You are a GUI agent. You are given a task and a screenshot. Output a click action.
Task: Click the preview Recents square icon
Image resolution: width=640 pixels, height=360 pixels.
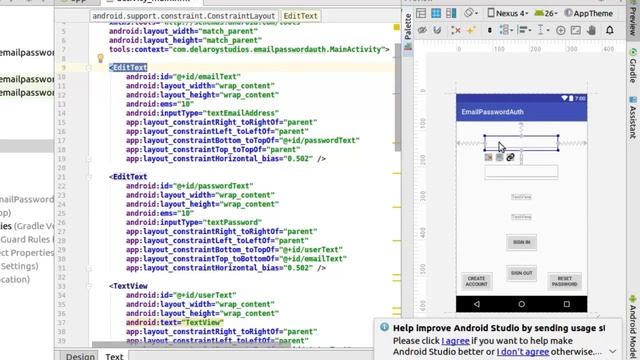point(567,304)
